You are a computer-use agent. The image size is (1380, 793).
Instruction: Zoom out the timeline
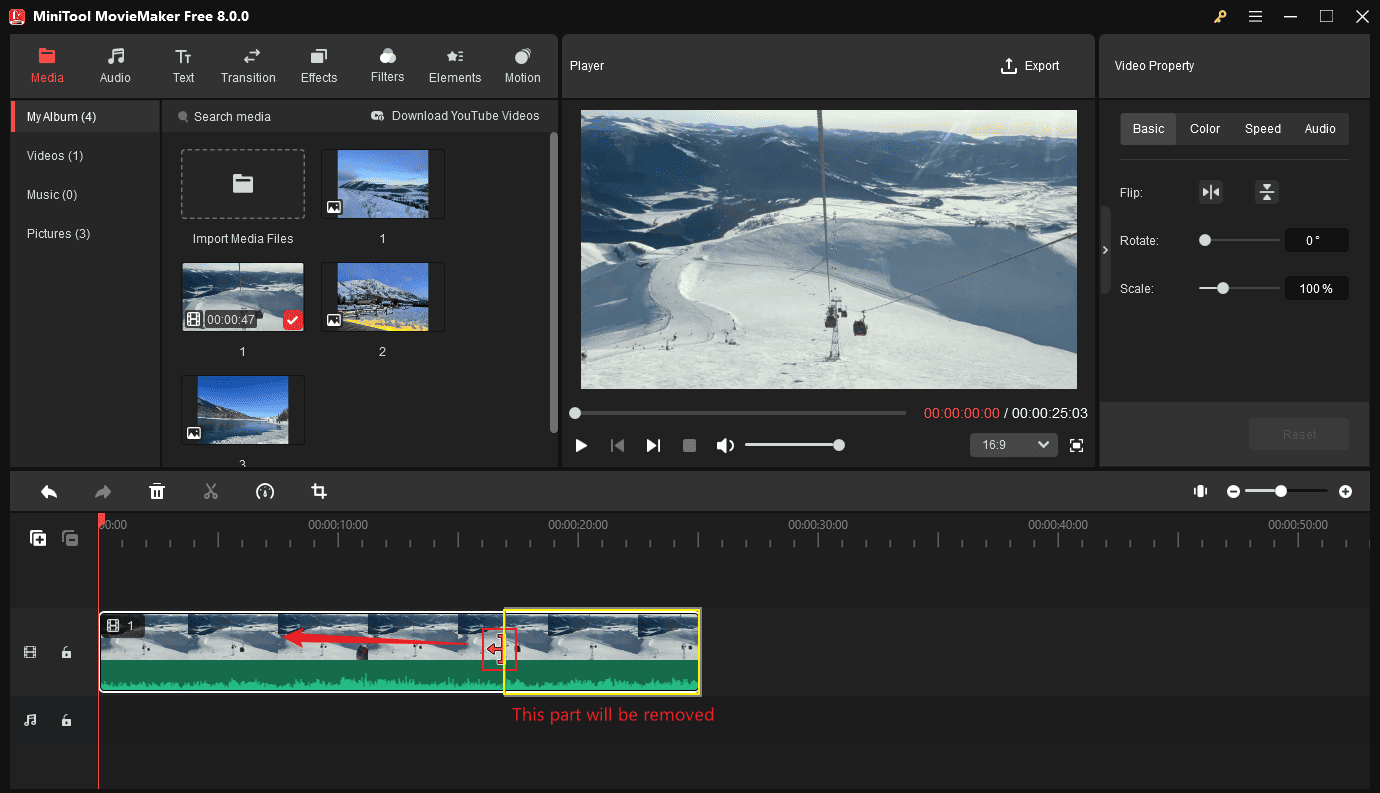point(1233,491)
